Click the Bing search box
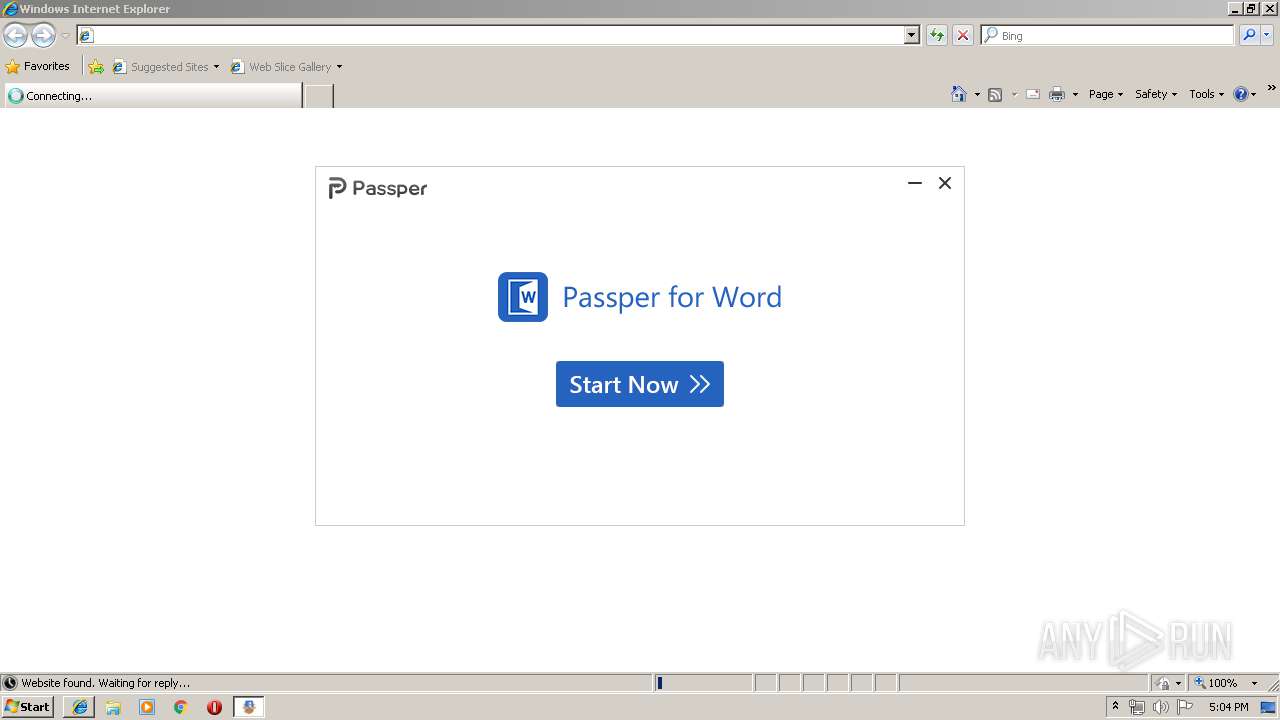Viewport: 1280px width, 720px height. [x=1107, y=35]
